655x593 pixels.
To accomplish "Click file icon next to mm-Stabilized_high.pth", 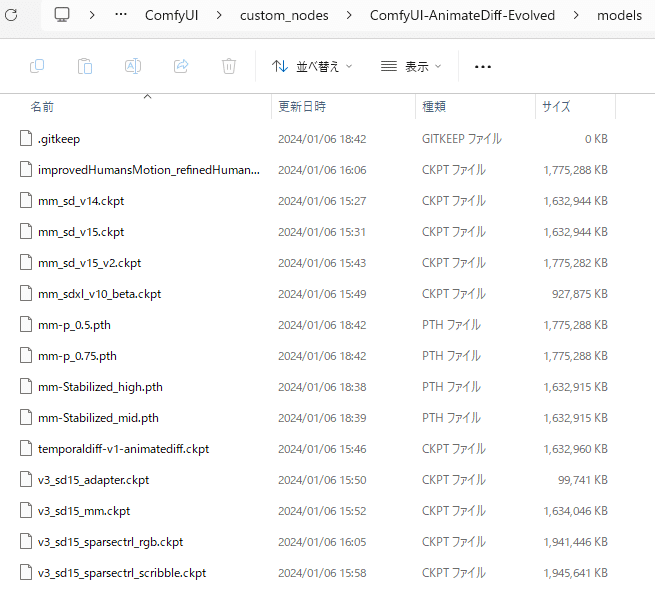I will 26,386.
